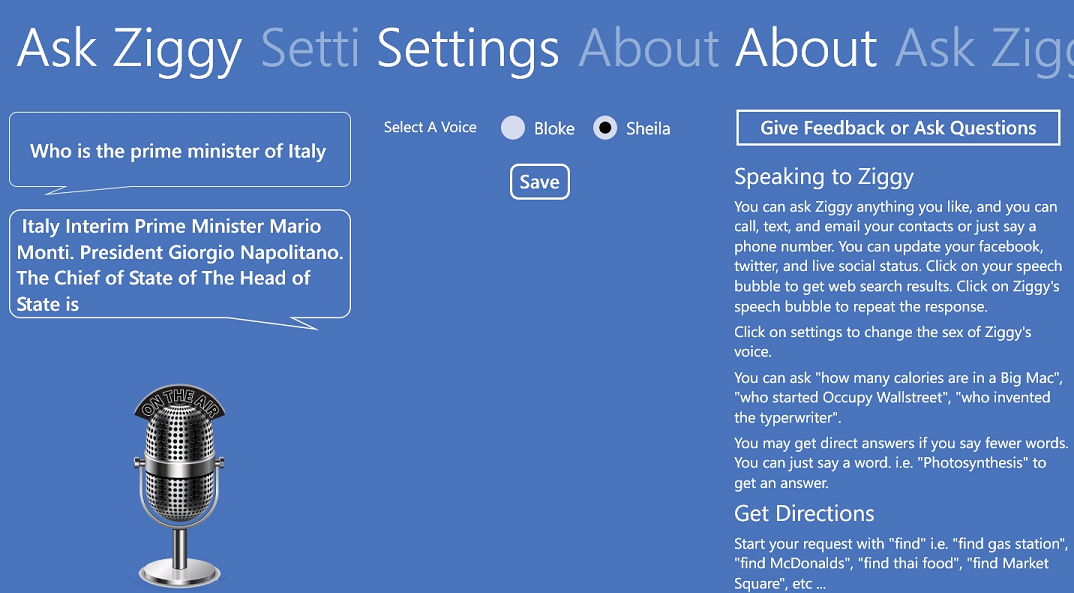
Task: Jump to cut-off Ask Ziggy header at right
Action: [x=984, y=49]
